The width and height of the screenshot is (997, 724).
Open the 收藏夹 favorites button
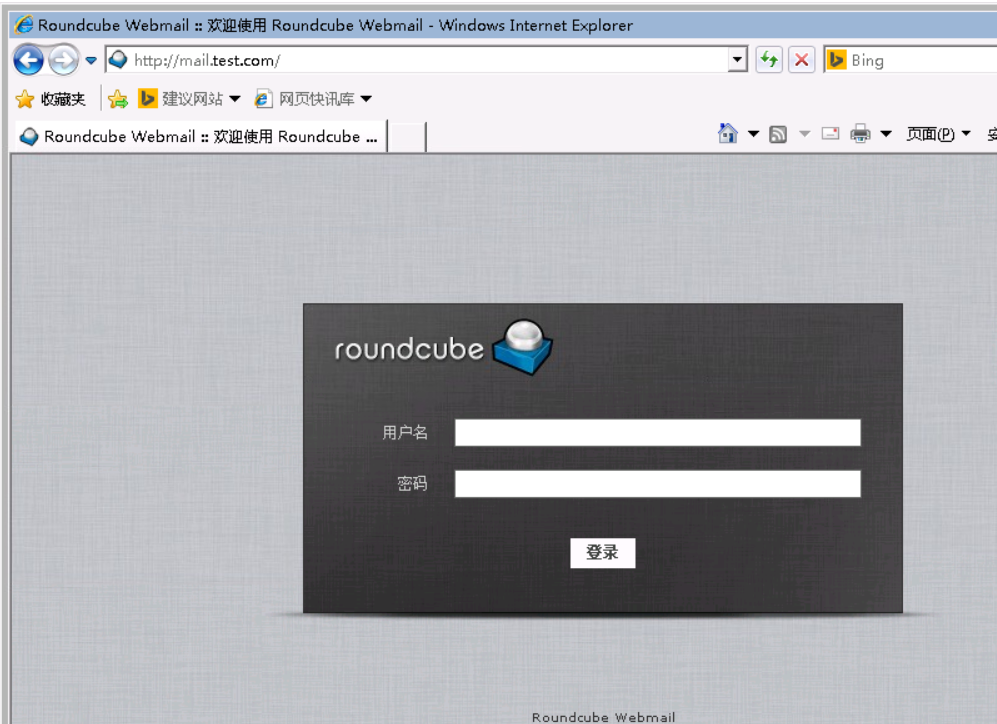(x=50, y=99)
